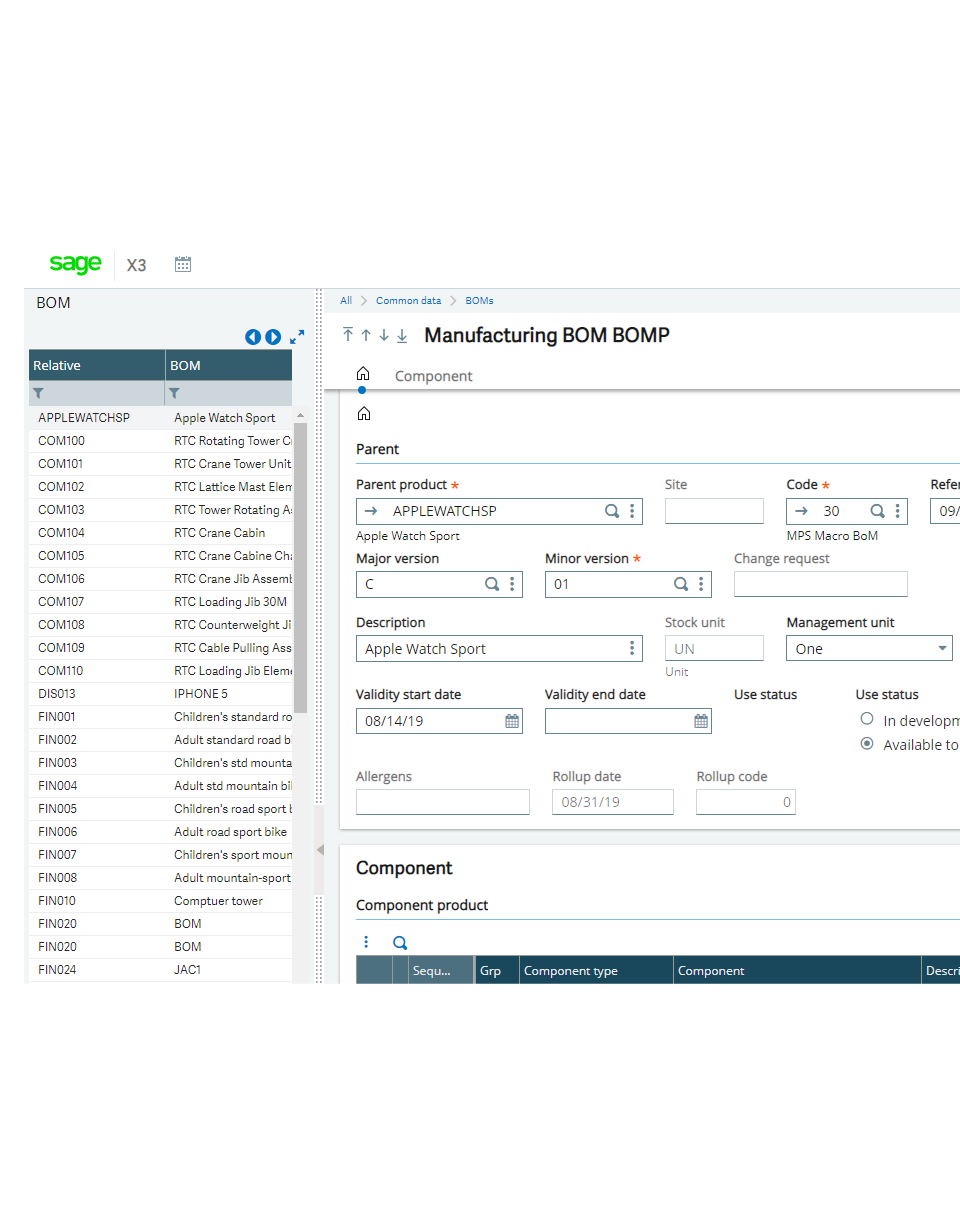Open the Parent product lookup magnifier
960x1224 pixels.
(x=612, y=511)
